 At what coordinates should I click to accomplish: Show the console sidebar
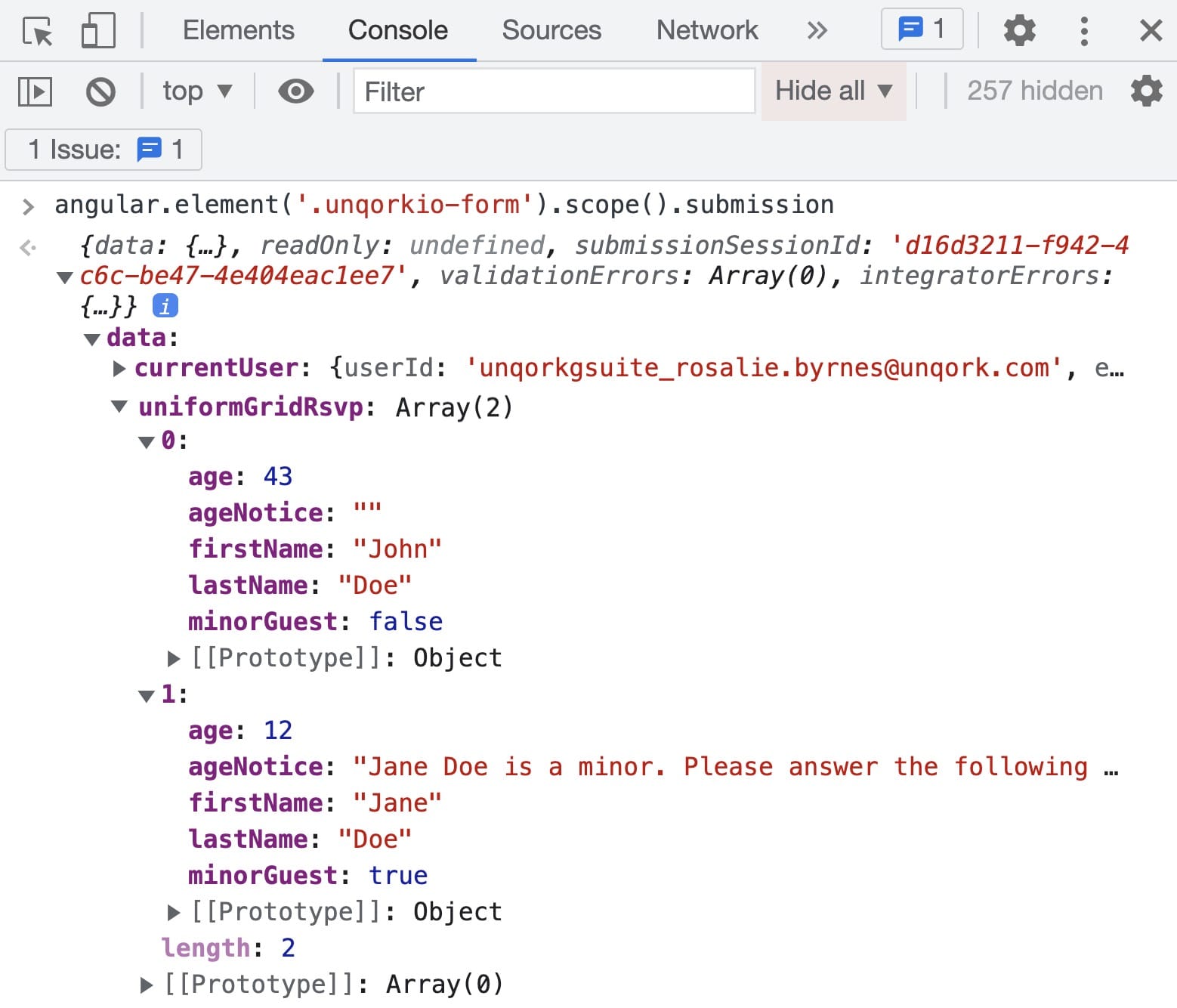click(x=35, y=92)
